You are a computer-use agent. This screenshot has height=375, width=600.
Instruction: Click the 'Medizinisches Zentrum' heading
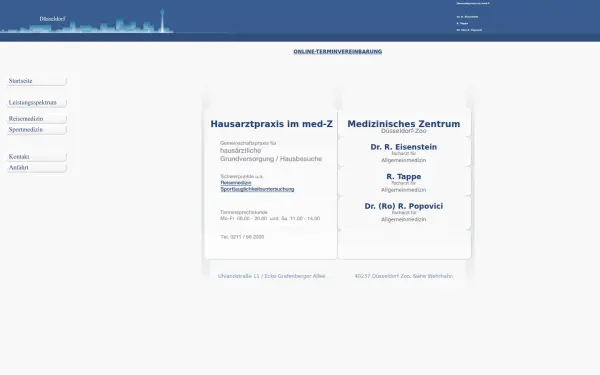pyautogui.click(x=404, y=124)
